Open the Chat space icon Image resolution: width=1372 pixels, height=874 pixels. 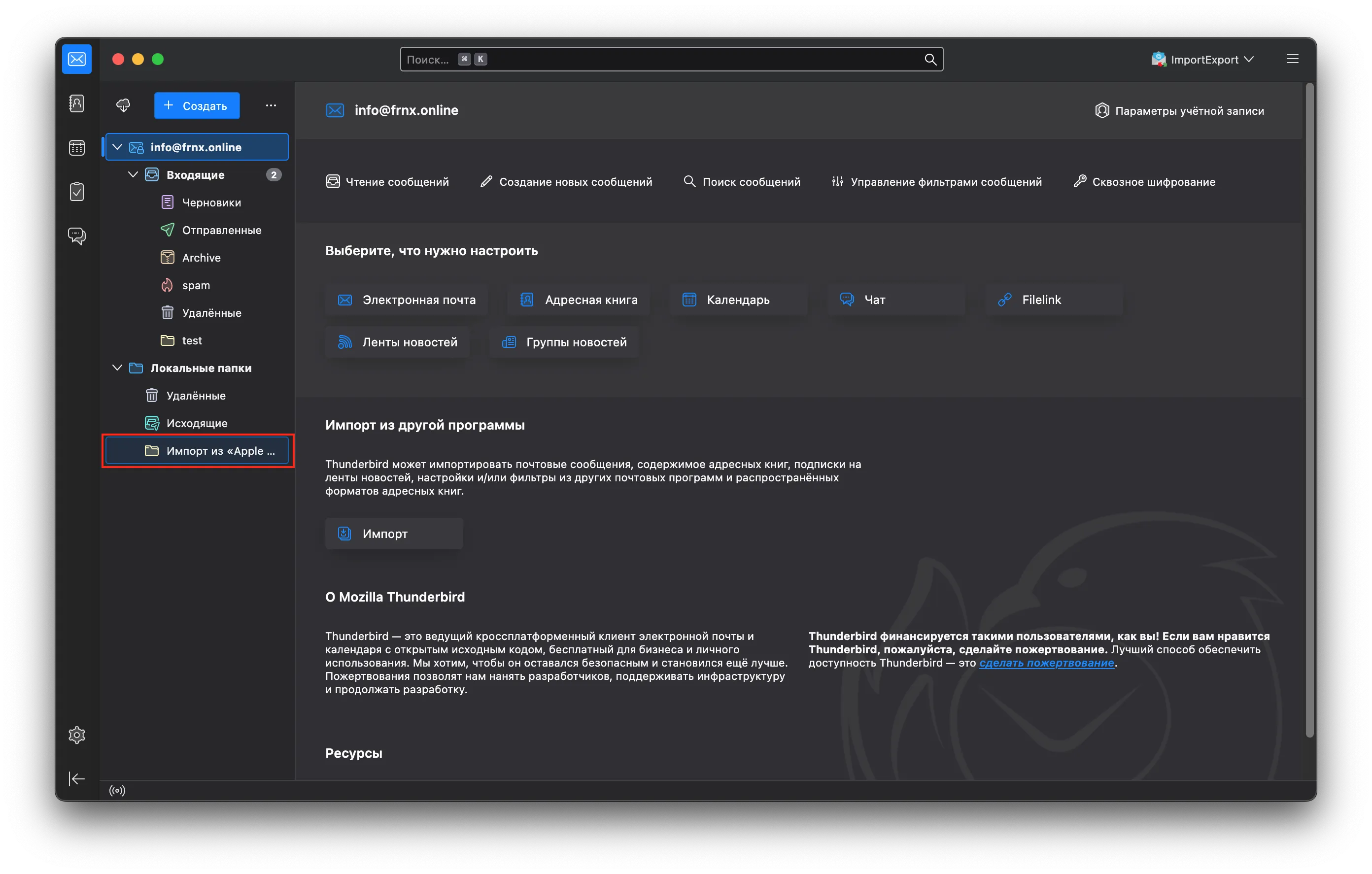click(x=76, y=235)
